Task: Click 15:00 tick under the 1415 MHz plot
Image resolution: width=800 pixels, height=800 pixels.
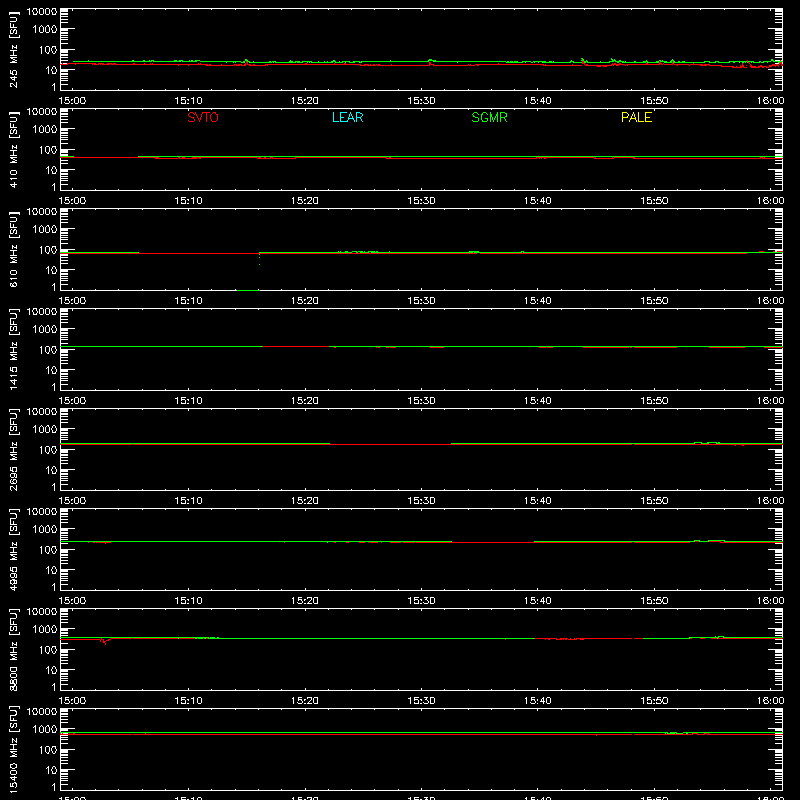Action: pyautogui.click(x=72, y=401)
